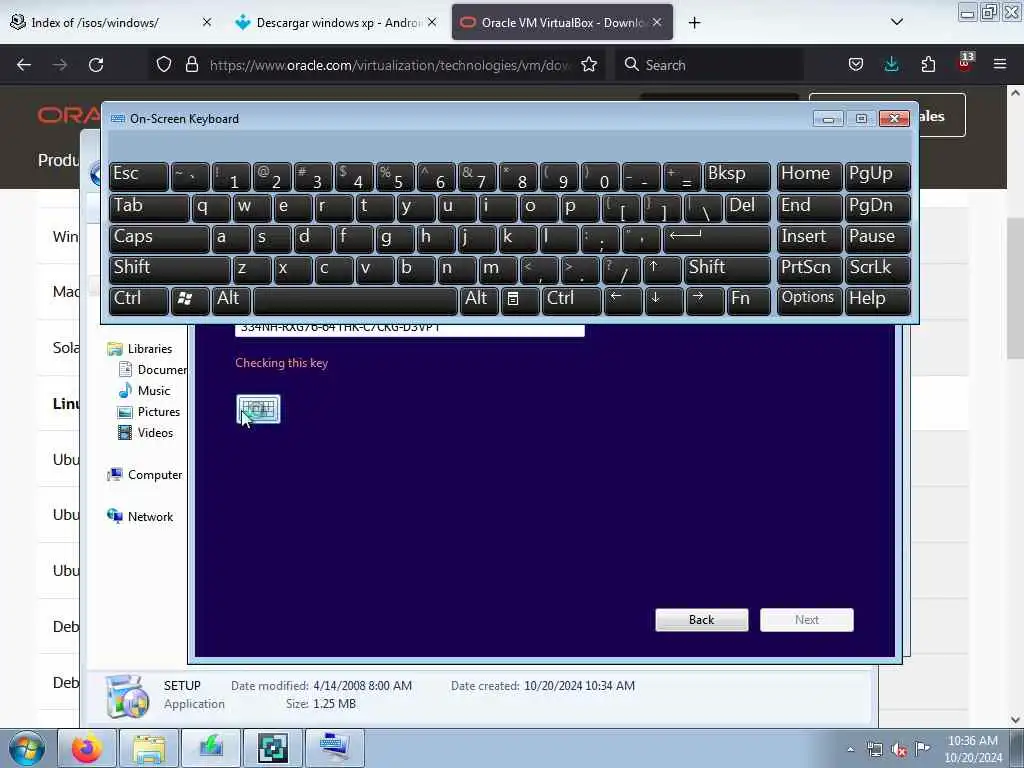This screenshot has width=1024, height=768.
Task: Click the Firefox Search box
Action: 709,65
